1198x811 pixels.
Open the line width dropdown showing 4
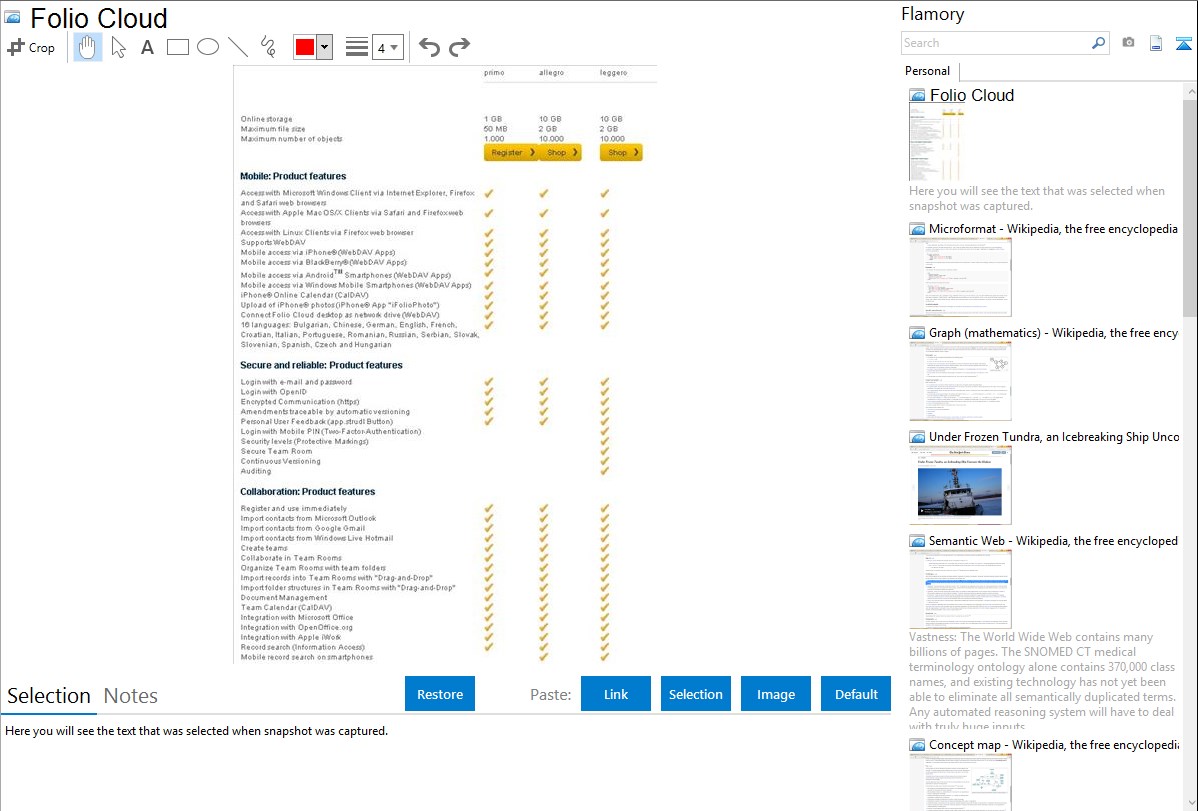tap(387, 47)
